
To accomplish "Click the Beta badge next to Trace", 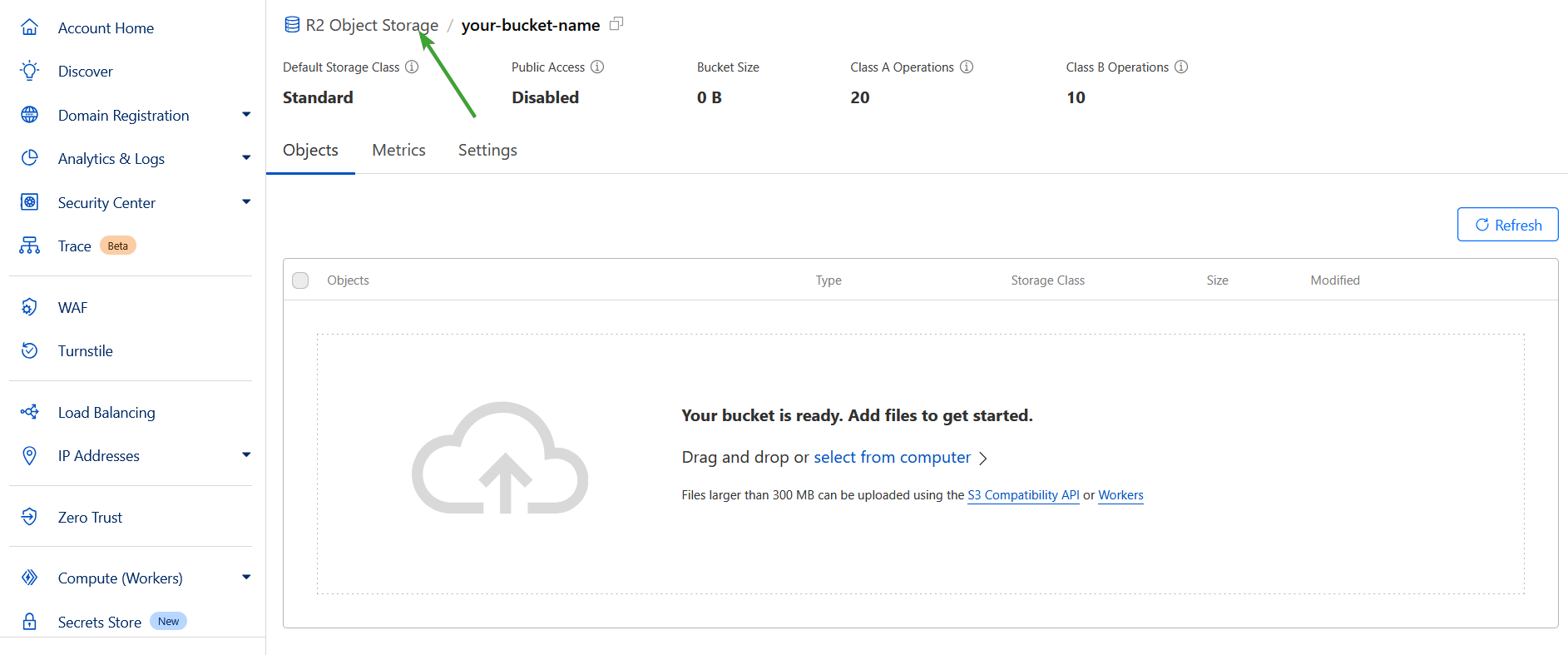I will [x=118, y=246].
